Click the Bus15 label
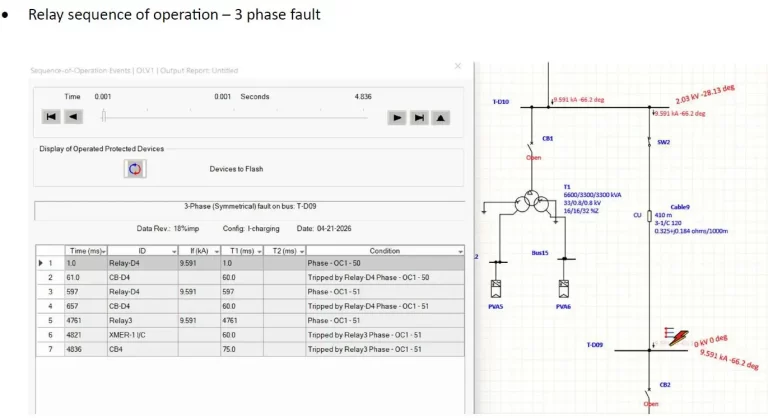This screenshot has width=768, height=418. click(540, 253)
